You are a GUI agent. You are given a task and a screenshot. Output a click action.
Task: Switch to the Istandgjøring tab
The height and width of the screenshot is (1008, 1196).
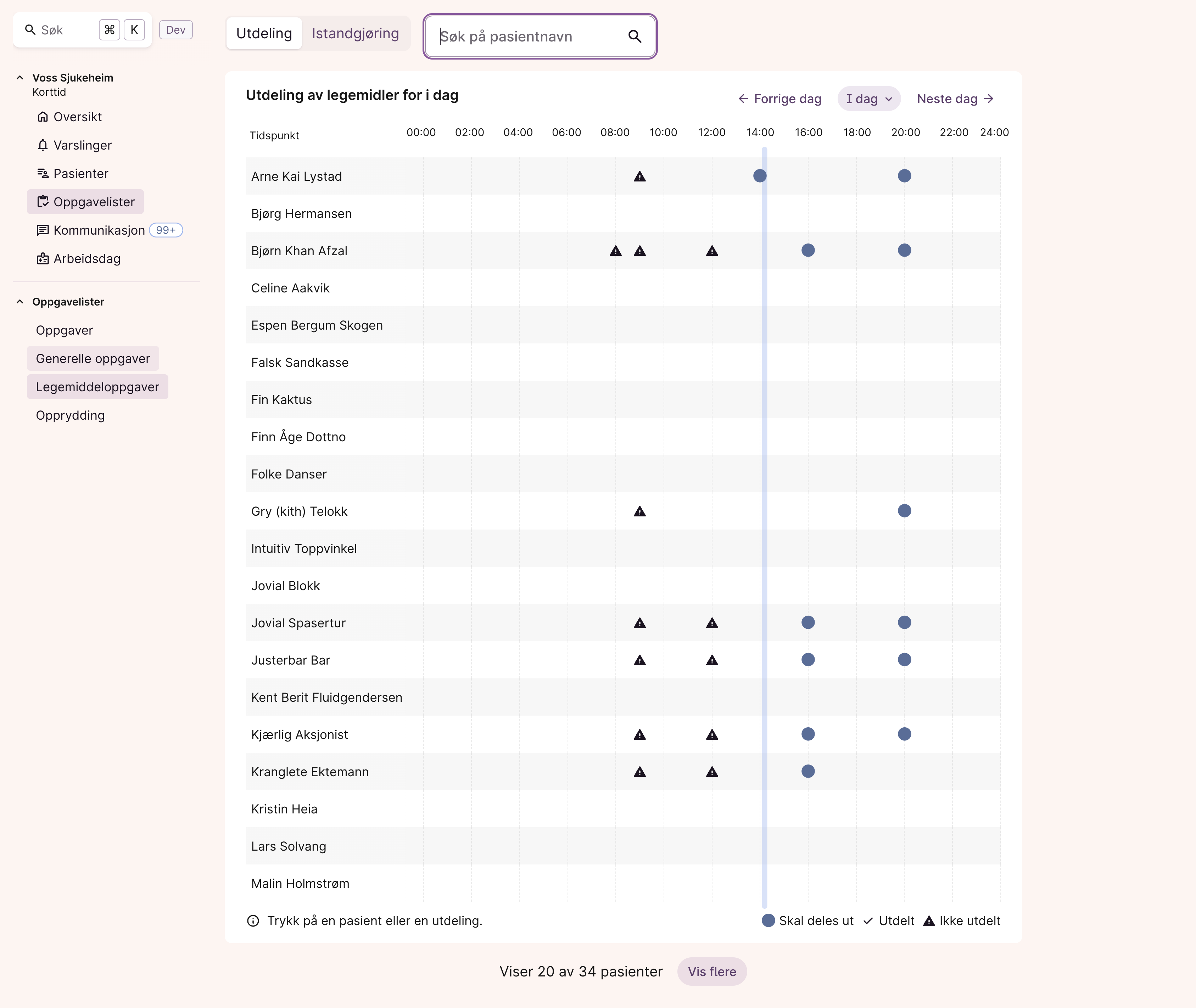click(355, 34)
